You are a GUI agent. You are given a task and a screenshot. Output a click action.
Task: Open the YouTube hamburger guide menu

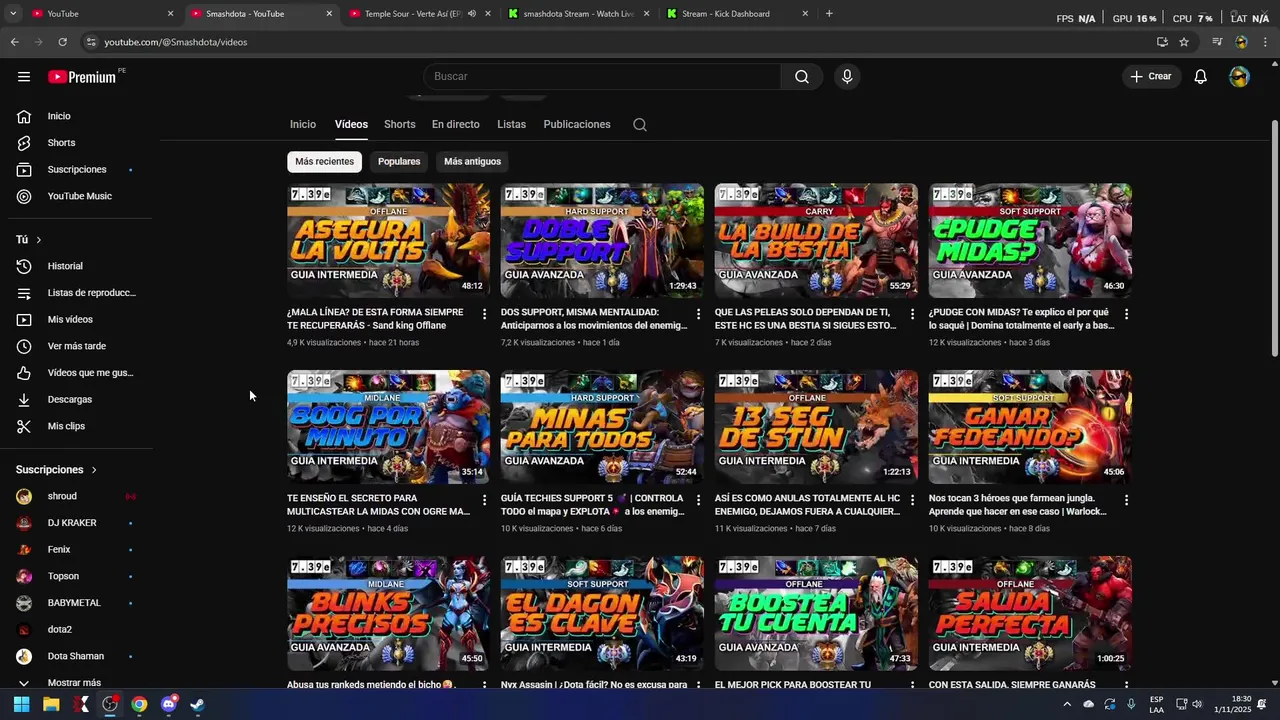tap(24, 77)
